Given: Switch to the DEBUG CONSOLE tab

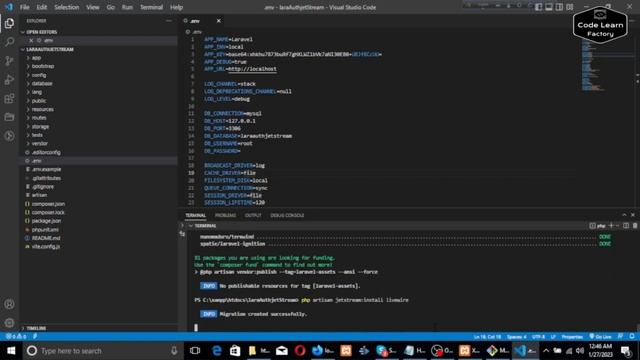Looking at the screenshot, I should pos(287,216).
